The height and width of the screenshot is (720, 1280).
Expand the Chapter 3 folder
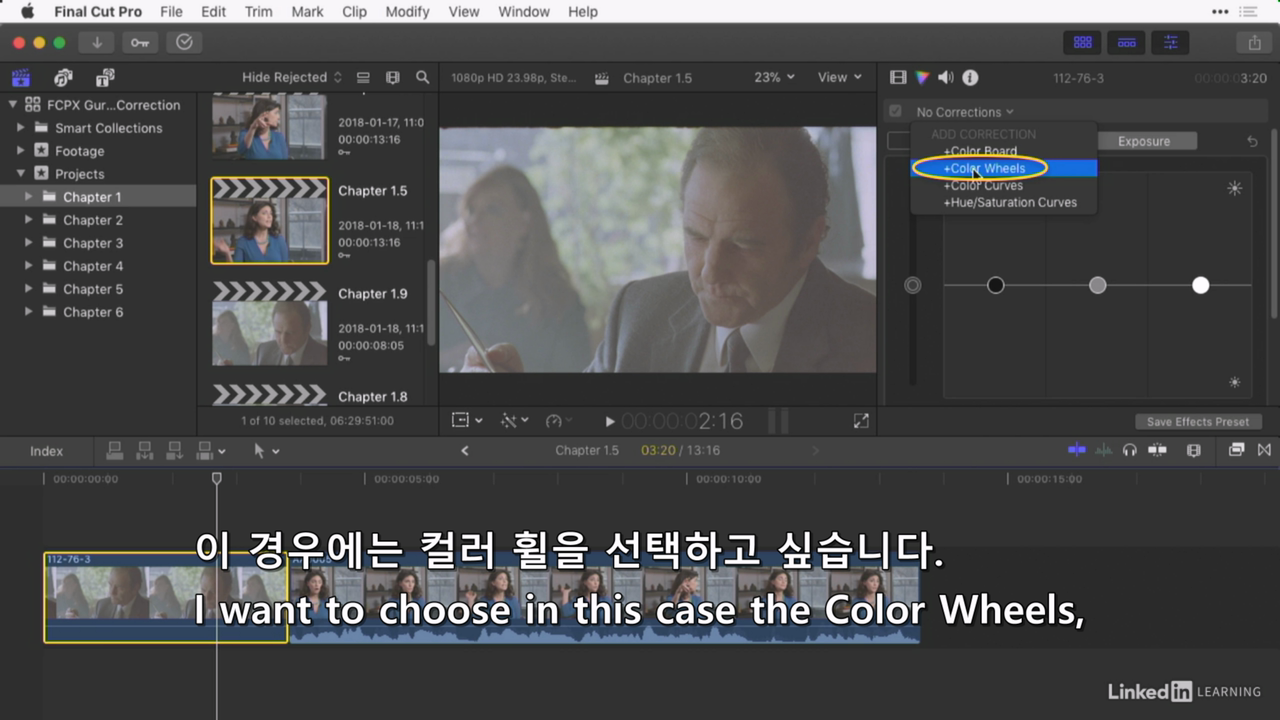tap(29, 243)
